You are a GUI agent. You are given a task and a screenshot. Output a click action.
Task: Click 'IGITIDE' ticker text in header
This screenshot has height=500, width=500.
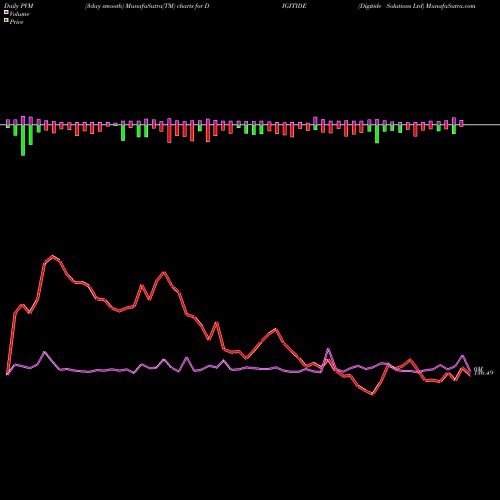click(294, 6)
